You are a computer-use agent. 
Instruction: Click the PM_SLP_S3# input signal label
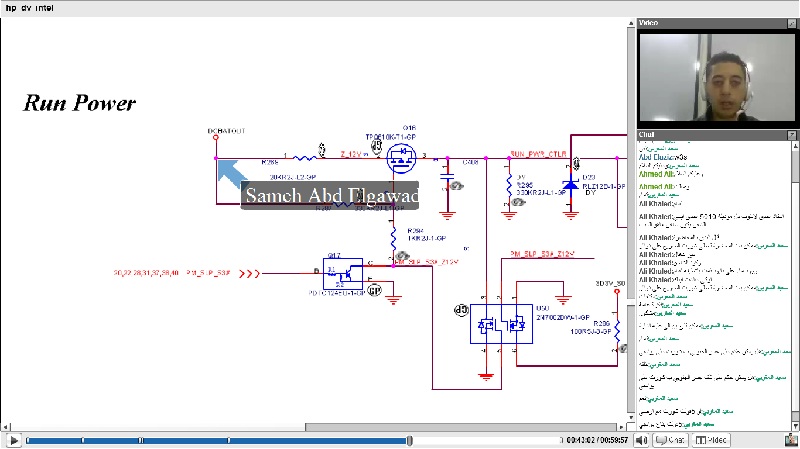pyautogui.click(x=208, y=273)
